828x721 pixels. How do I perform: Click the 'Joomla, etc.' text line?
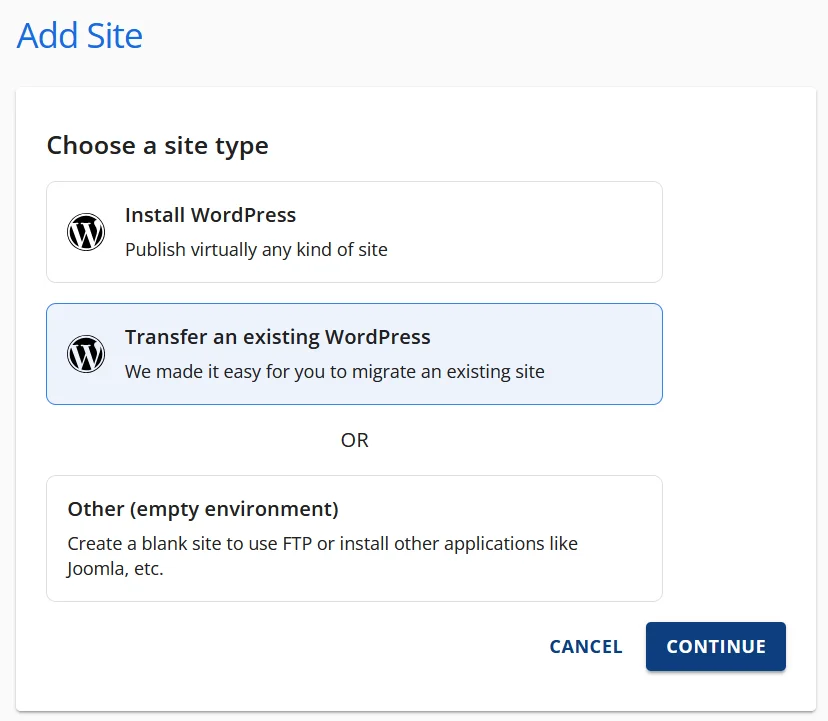pyautogui.click(x=115, y=569)
